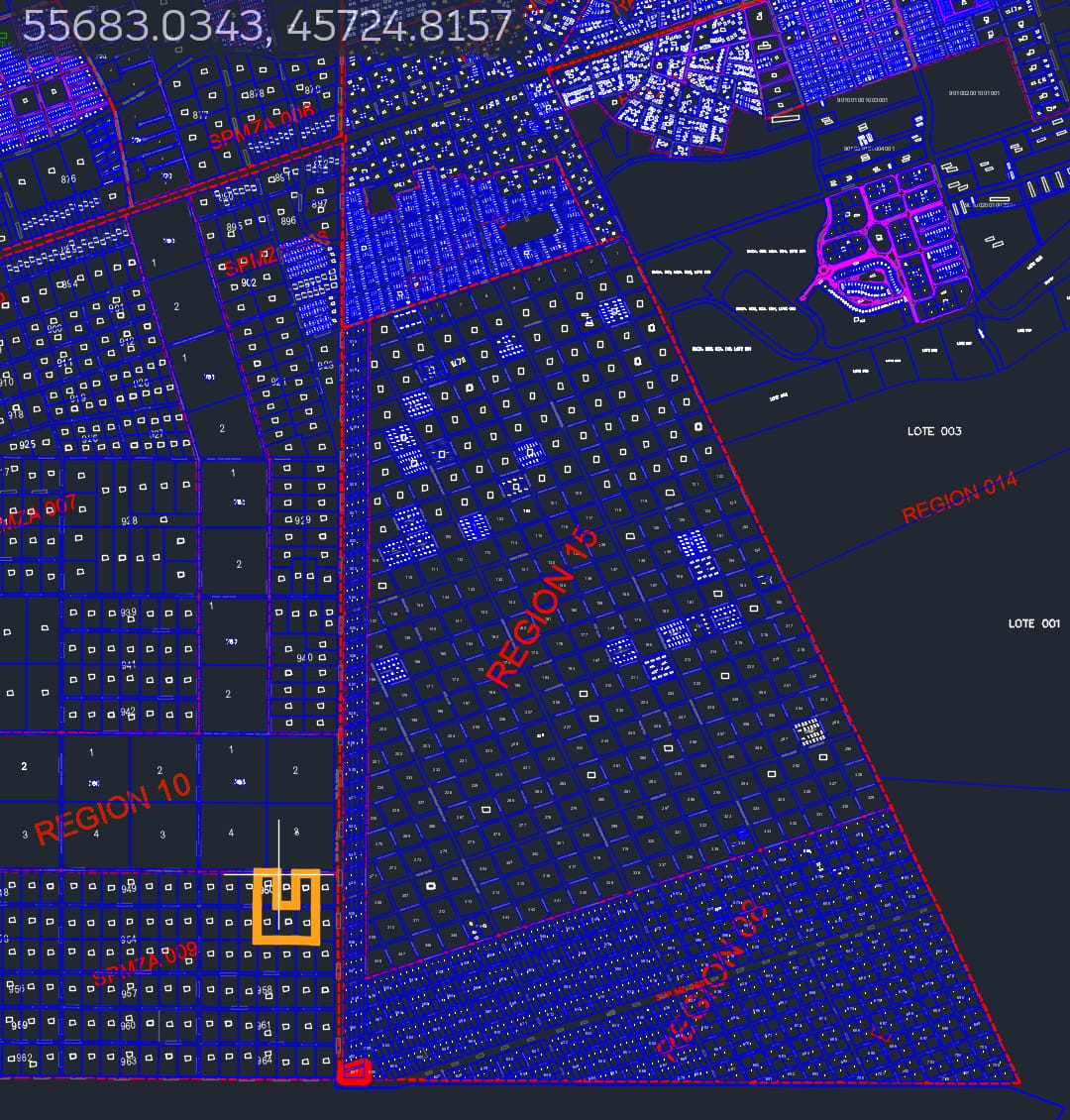Click the orange highlighted parcel marker
The width and height of the screenshot is (1070, 1120).
pyautogui.click(x=286, y=907)
